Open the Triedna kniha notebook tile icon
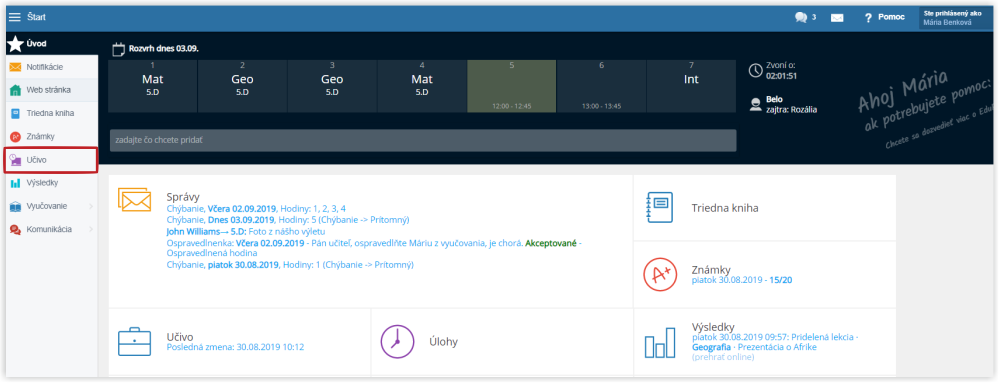Screen dimensions: 999x383 click(660, 207)
